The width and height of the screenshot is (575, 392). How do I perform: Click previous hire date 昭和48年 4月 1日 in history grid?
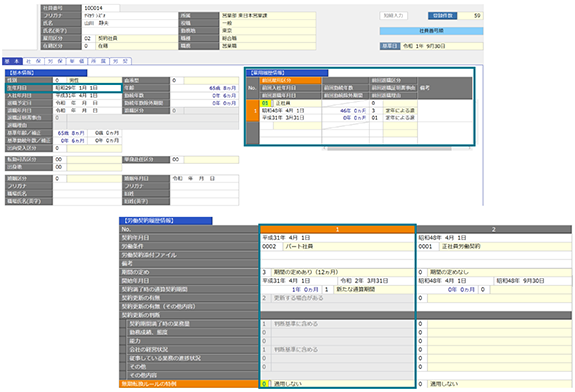291,110
